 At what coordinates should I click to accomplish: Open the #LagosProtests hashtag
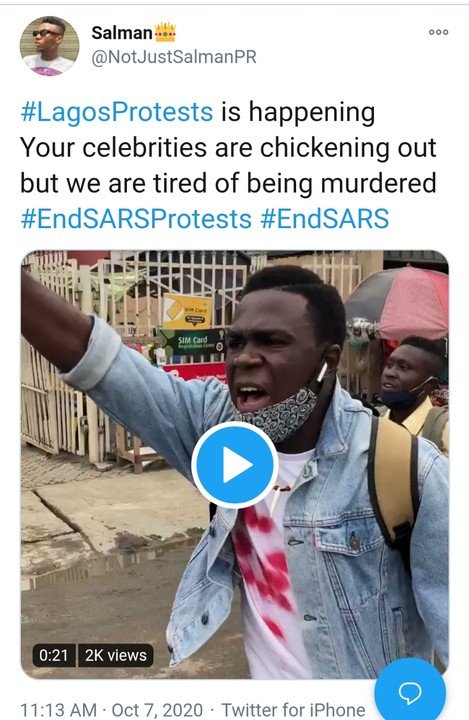tap(117, 112)
